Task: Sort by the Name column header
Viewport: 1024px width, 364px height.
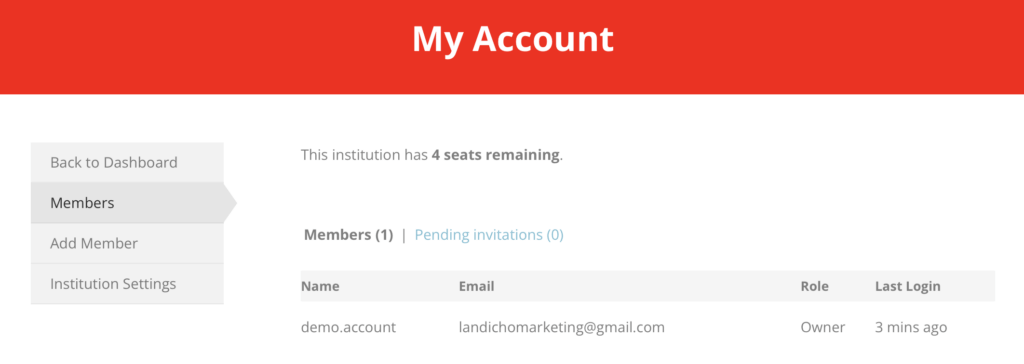Action: click(x=320, y=286)
